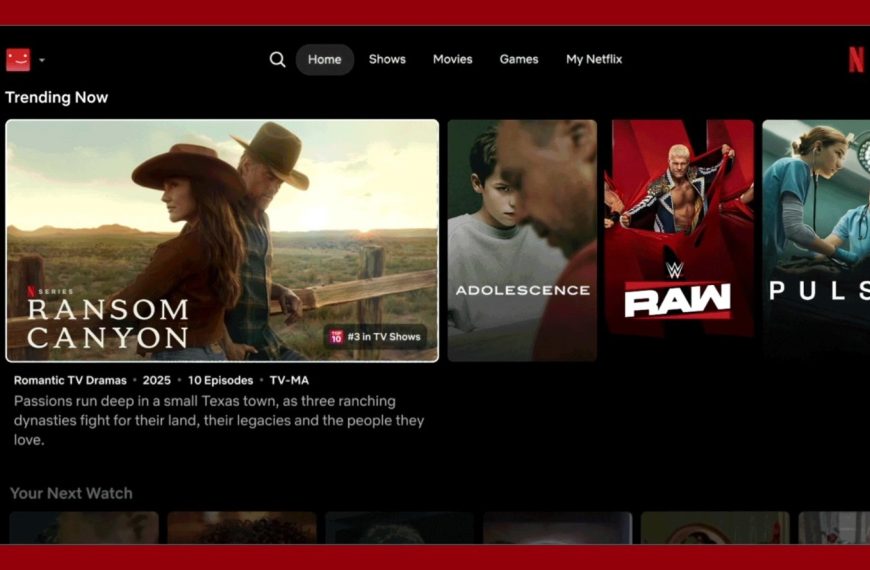The height and width of the screenshot is (570, 870).
Task: Open the Ransom Canyon featured poster
Action: 222,240
